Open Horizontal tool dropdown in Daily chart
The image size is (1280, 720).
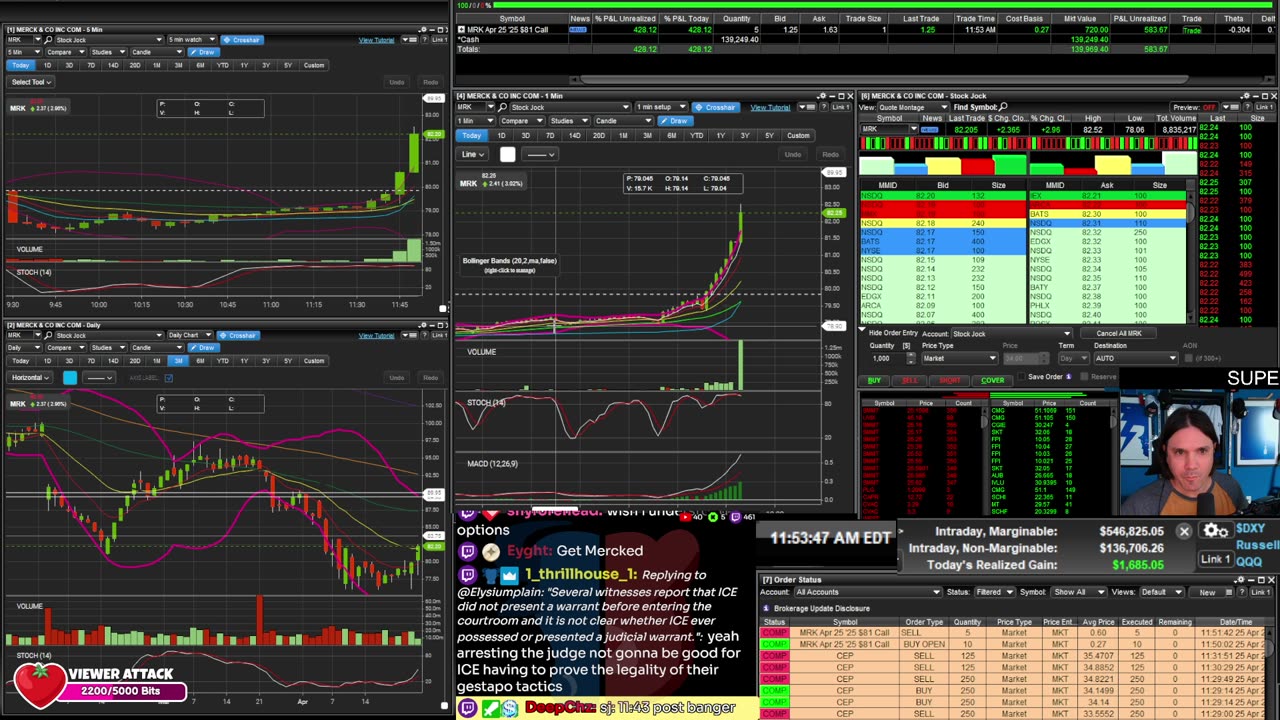[x=29, y=378]
